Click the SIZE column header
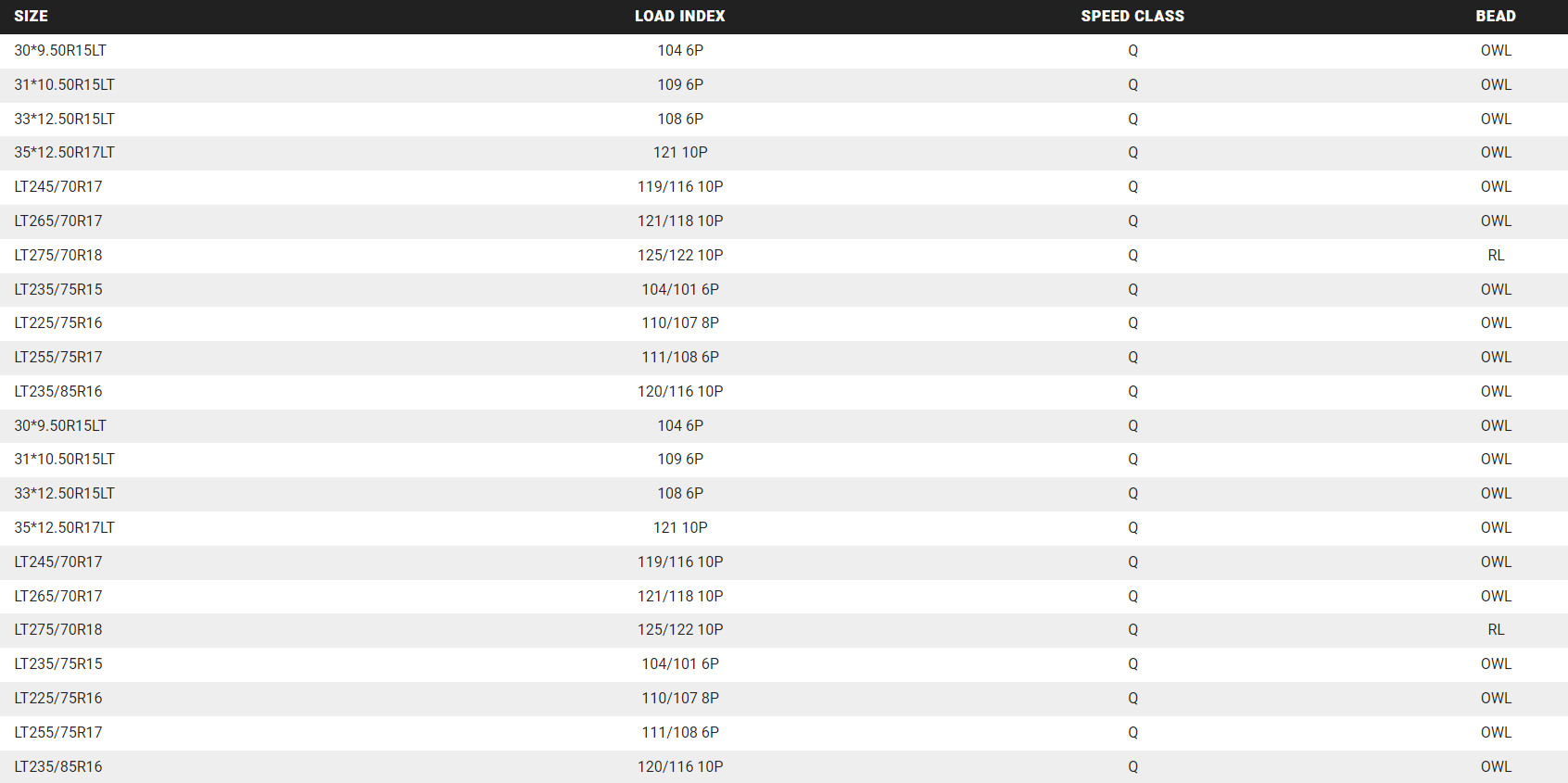 coord(31,16)
